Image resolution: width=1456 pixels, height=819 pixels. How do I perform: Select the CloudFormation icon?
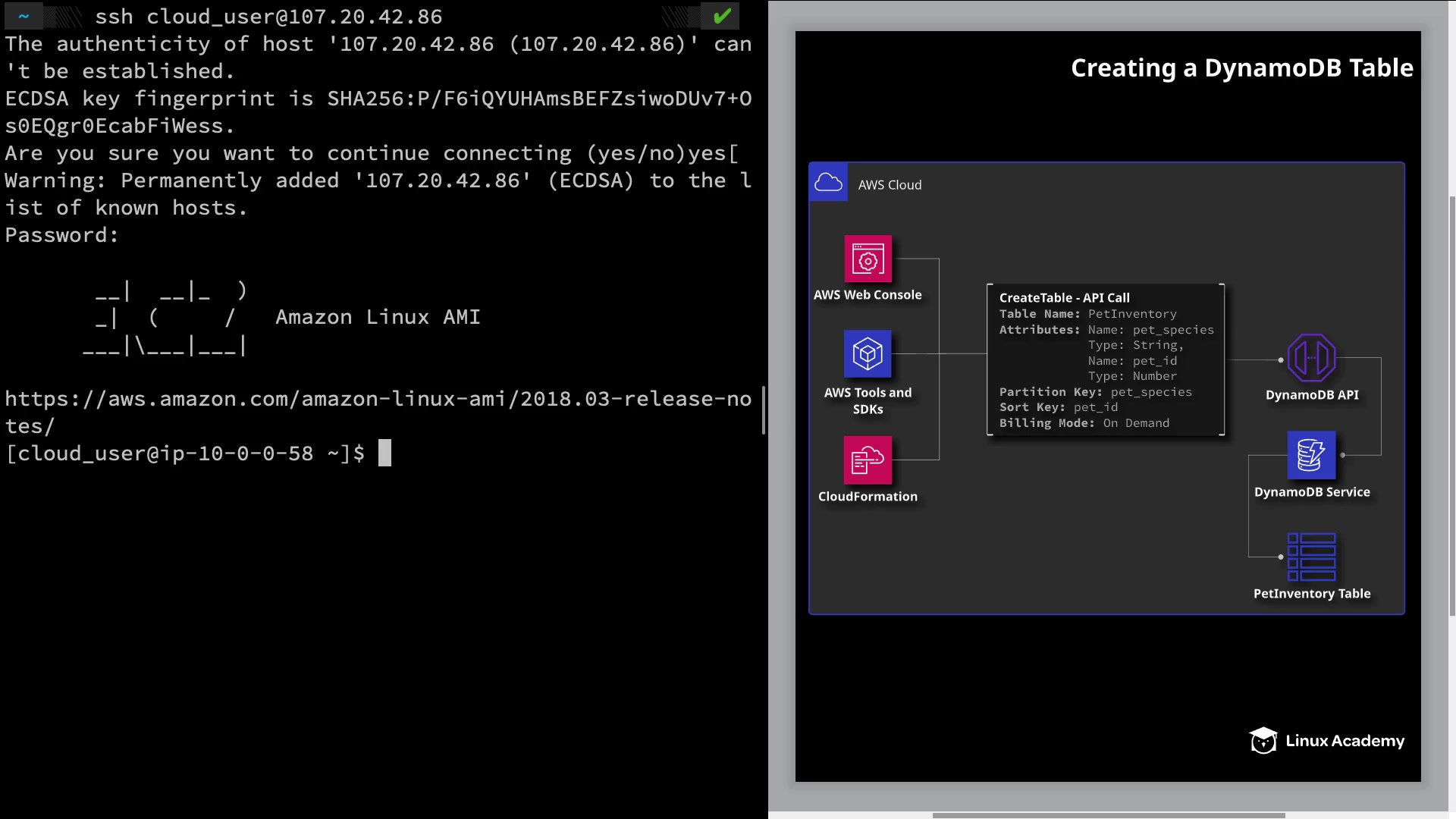[x=868, y=460]
